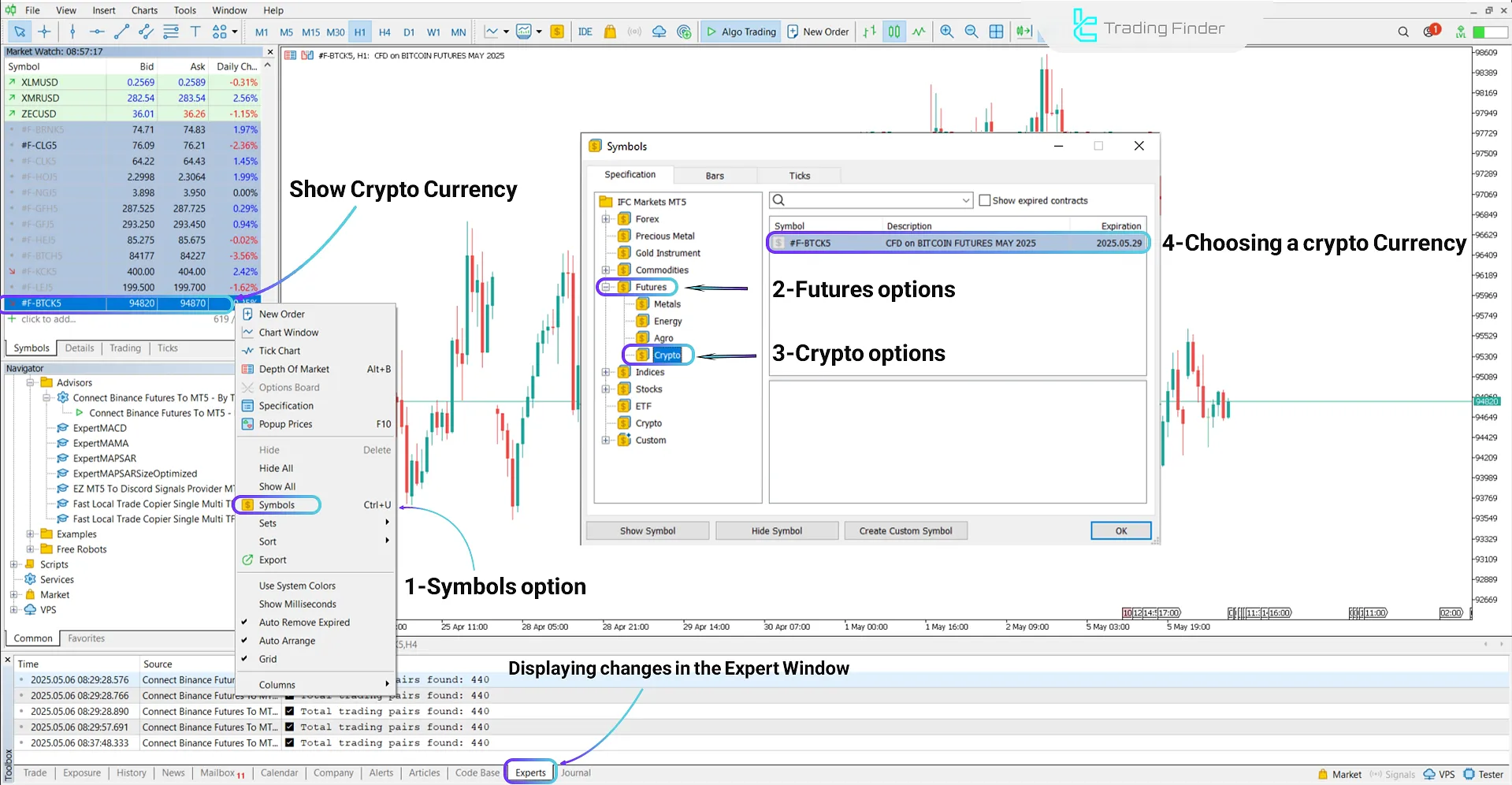Toggle the Grid option in context menu

[x=268, y=659]
